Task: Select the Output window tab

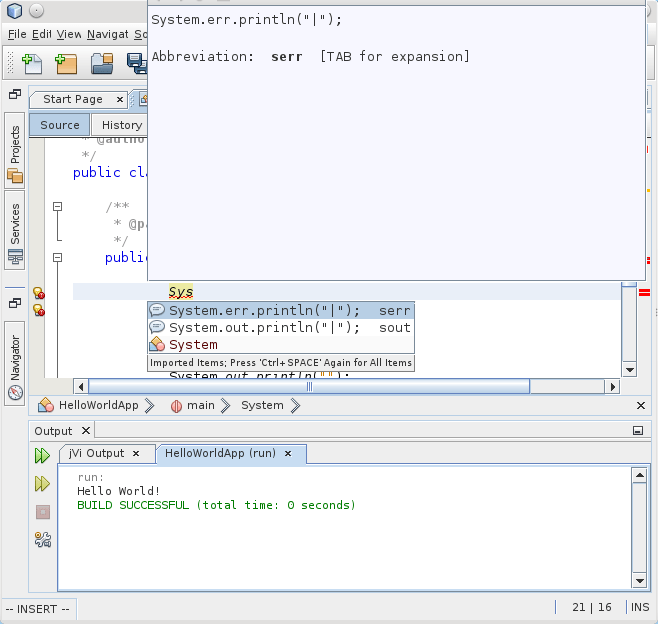Action: point(53,431)
